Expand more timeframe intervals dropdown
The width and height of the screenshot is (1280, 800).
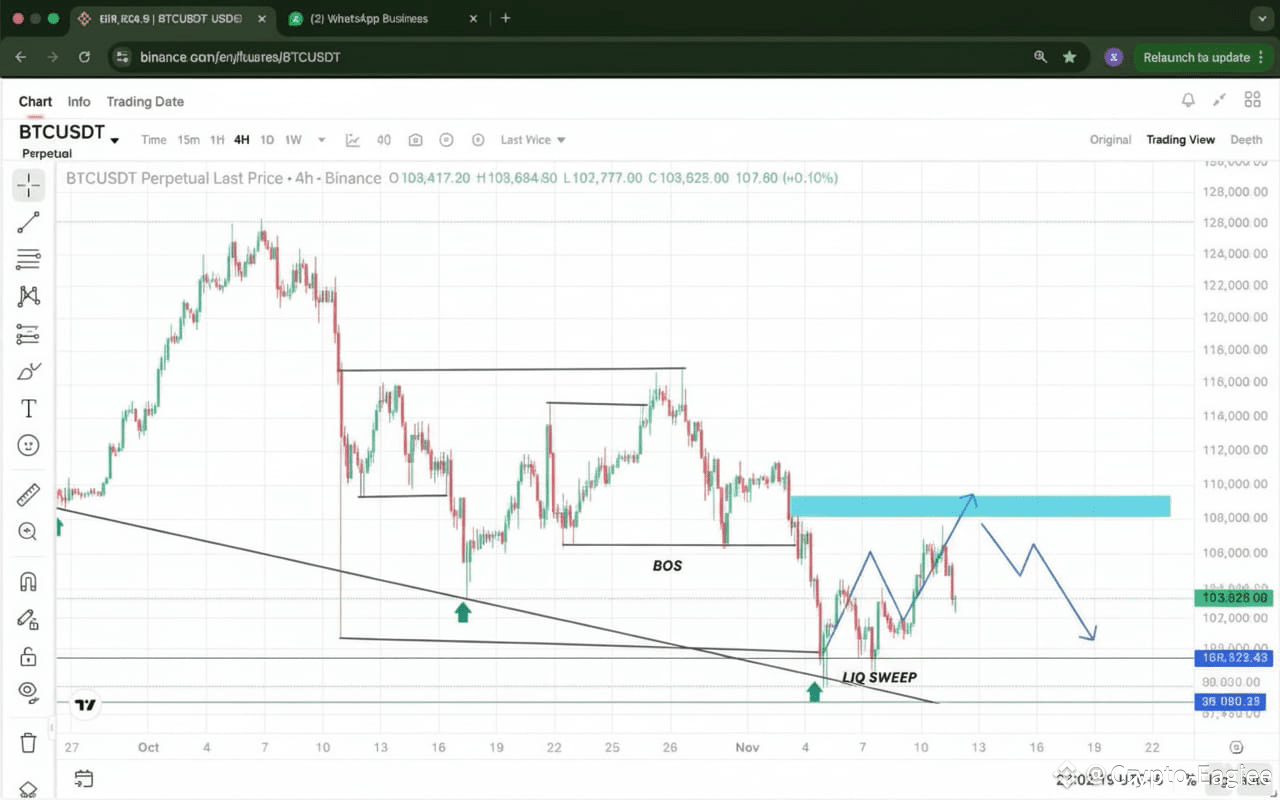pyautogui.click(x=321, y=140)
